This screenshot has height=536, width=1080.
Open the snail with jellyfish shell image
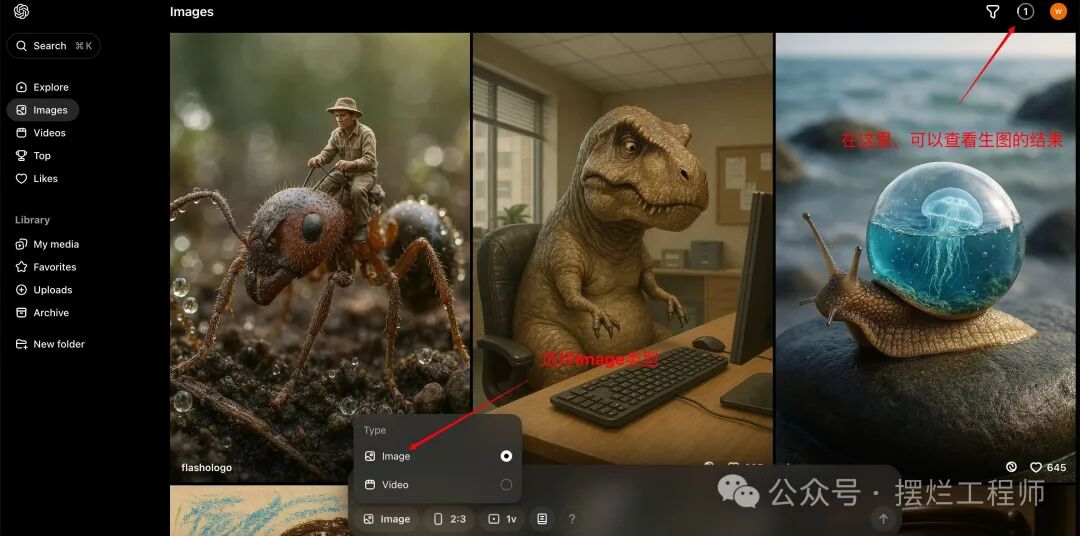(x=925, y=250)
